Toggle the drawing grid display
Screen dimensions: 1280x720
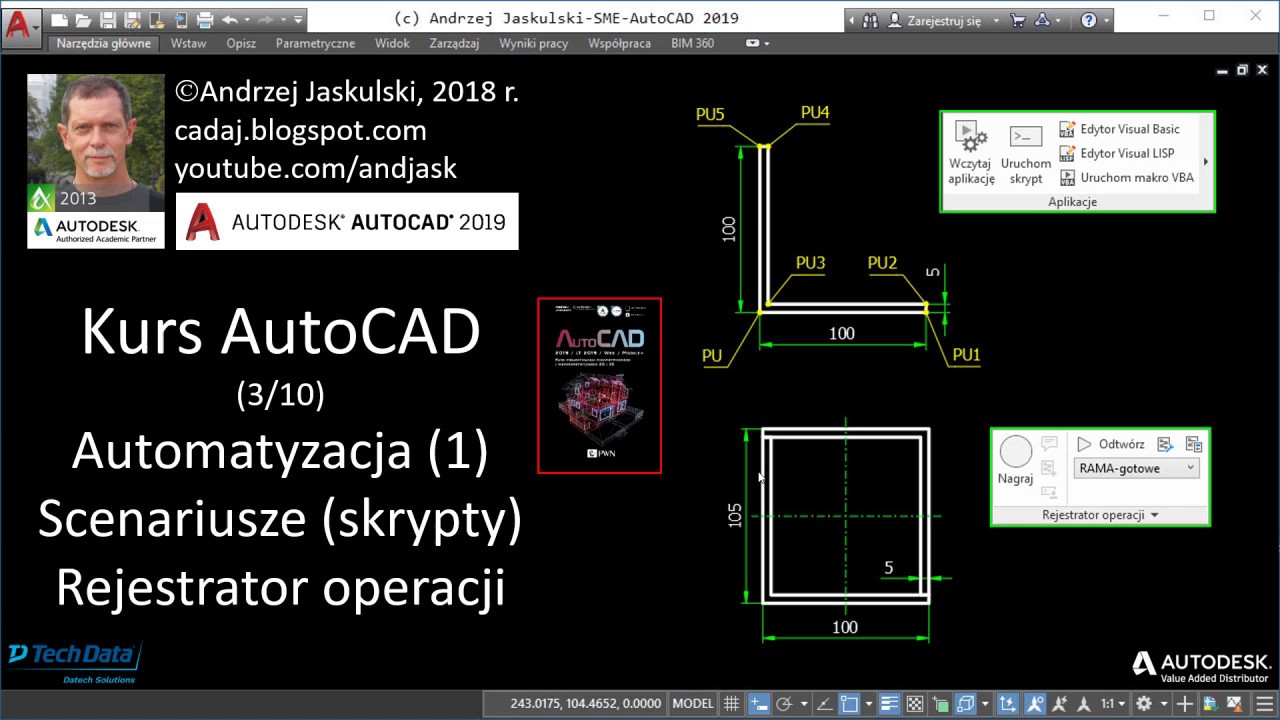coord(731,704)
